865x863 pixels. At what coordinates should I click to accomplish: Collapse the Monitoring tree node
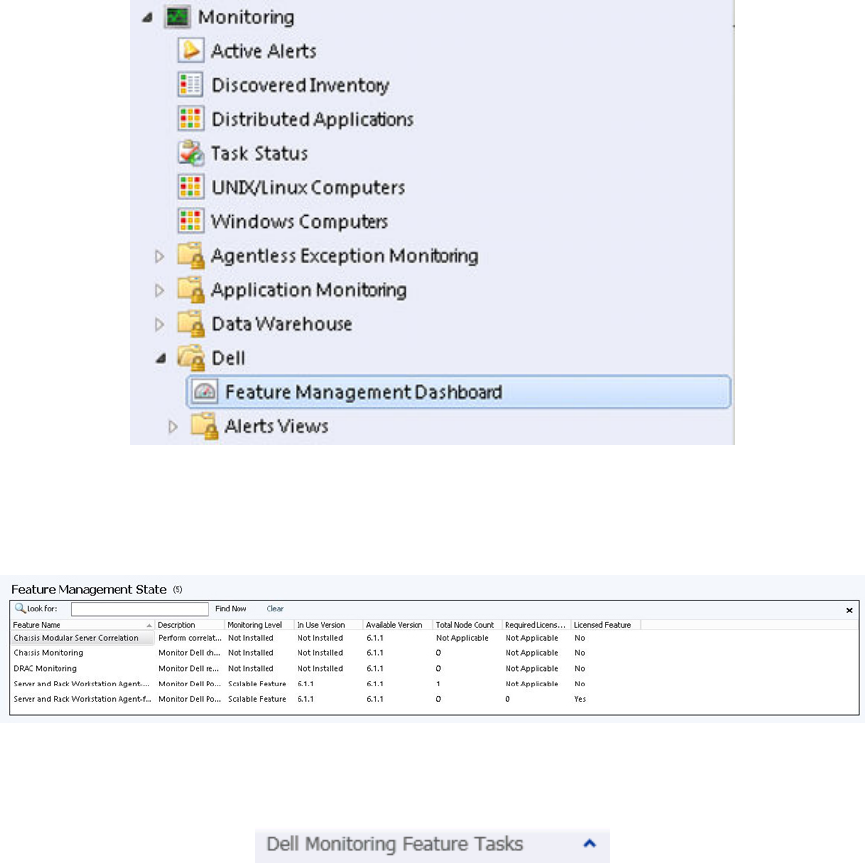pos(147,18)
